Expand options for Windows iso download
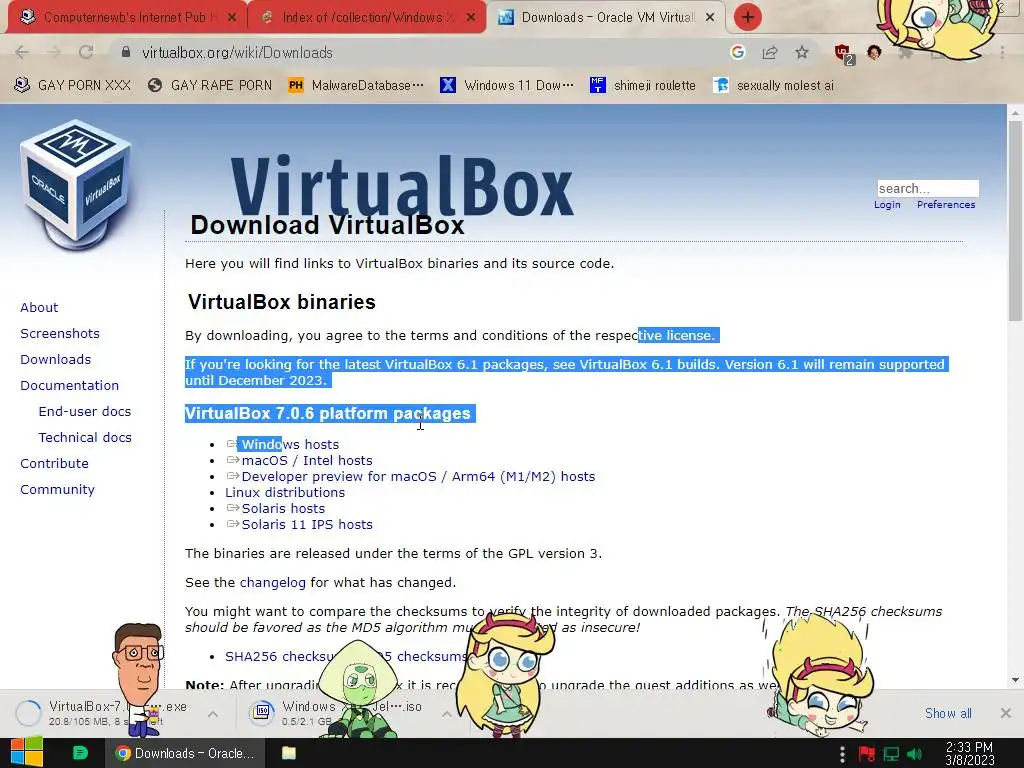 pyautogui.click(x=447, y=714)
